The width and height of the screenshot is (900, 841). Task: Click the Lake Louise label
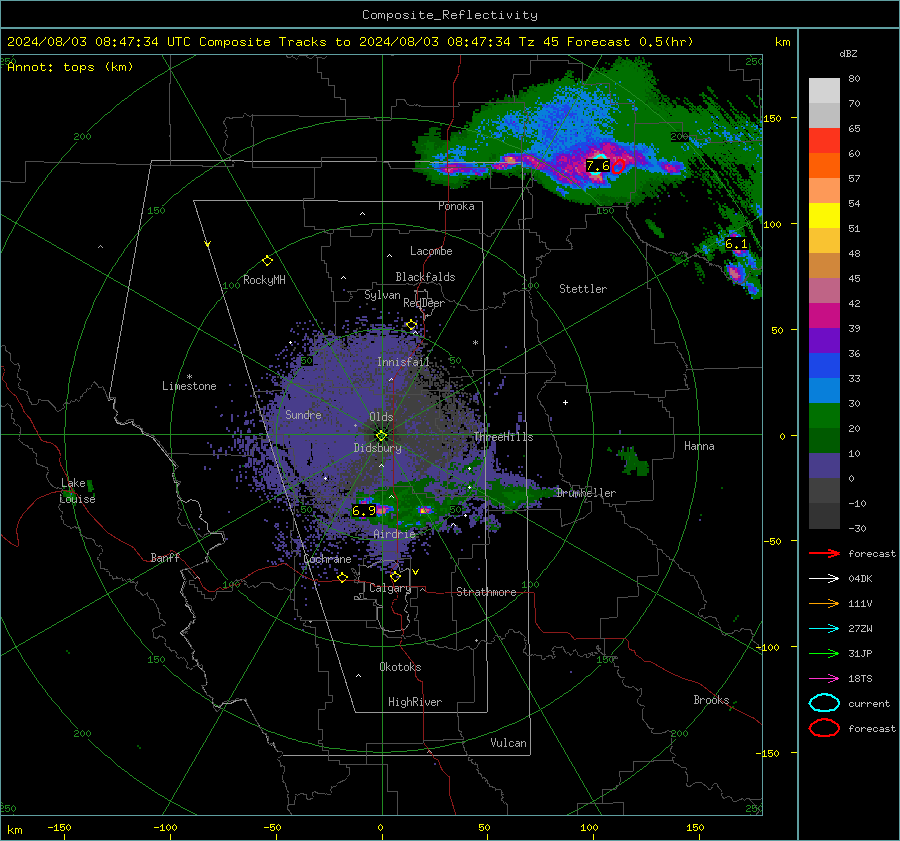coord(77,491)
